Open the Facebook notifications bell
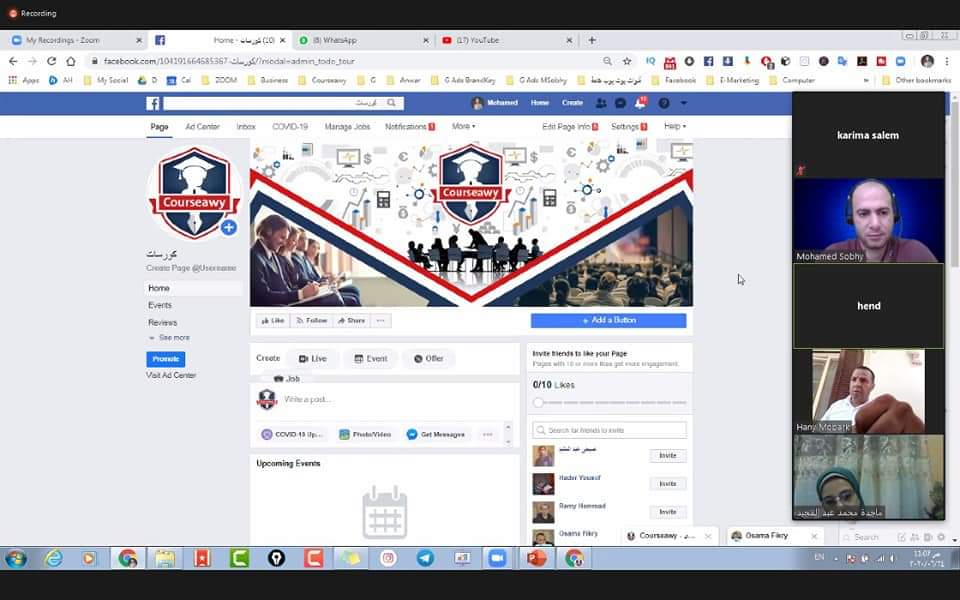Viewport: 960px width, 600px height. [640, 103]
